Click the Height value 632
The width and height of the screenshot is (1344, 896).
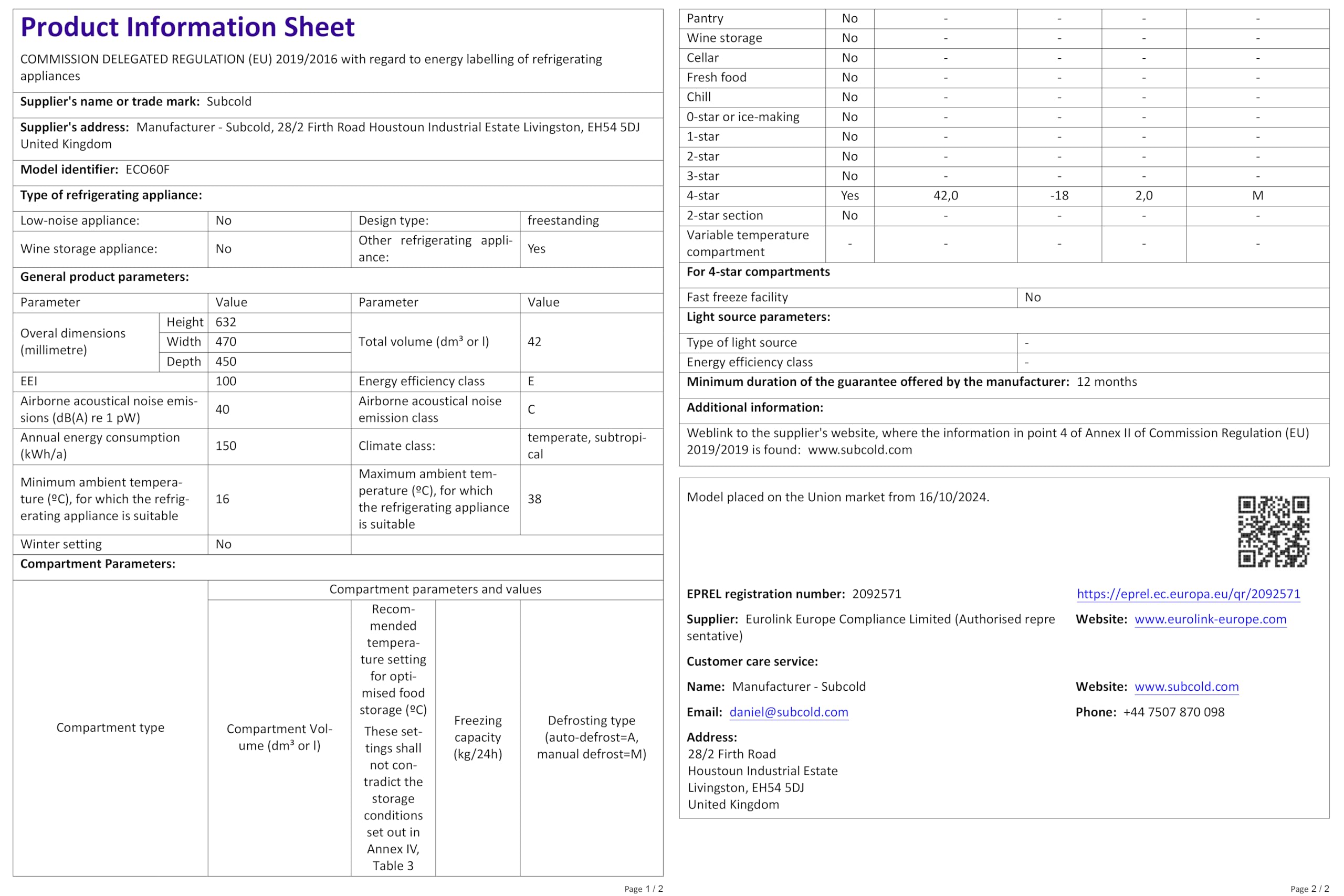pos(226,322)
